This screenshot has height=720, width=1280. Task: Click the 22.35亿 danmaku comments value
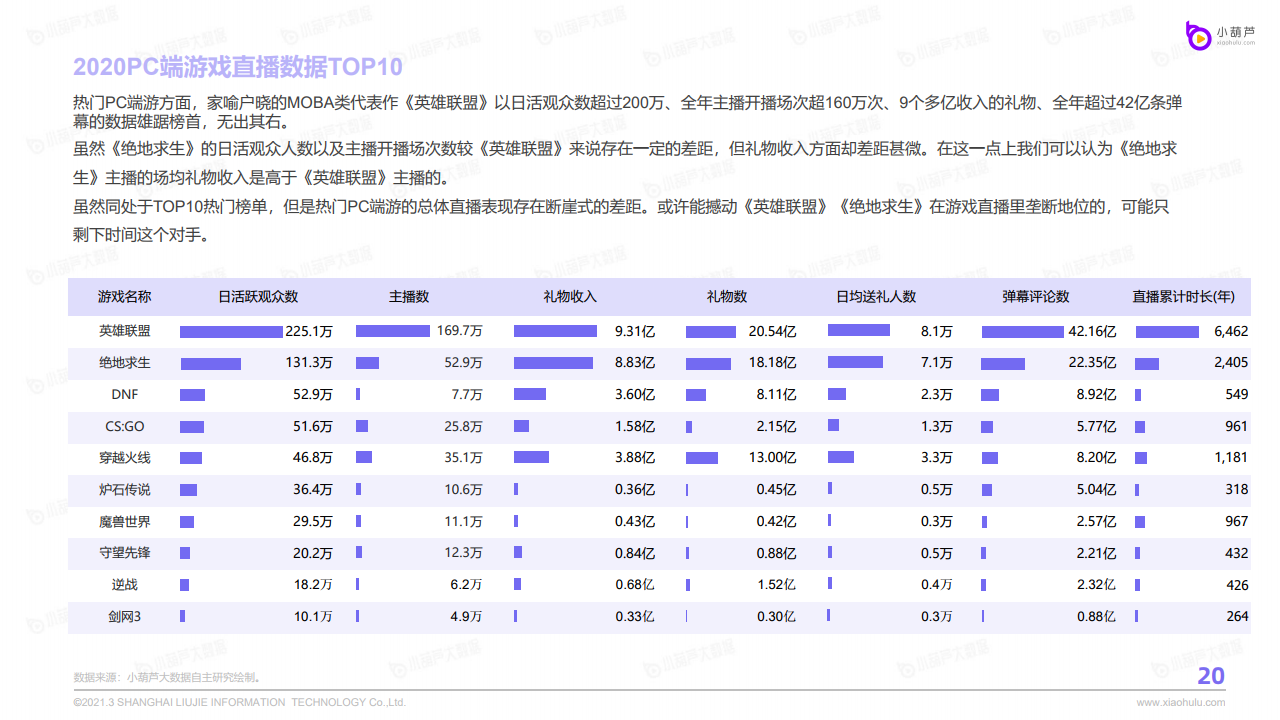click(x=1093, y=363)
